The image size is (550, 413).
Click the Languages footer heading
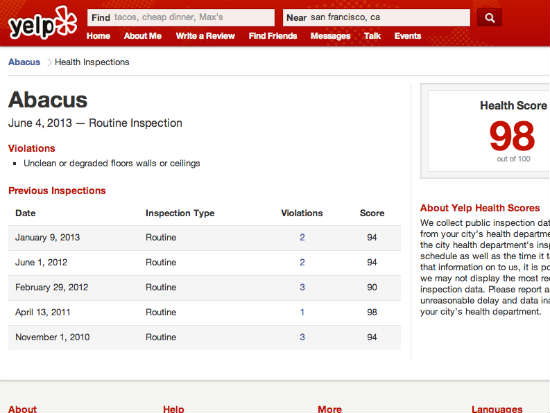tap(497, 409)
